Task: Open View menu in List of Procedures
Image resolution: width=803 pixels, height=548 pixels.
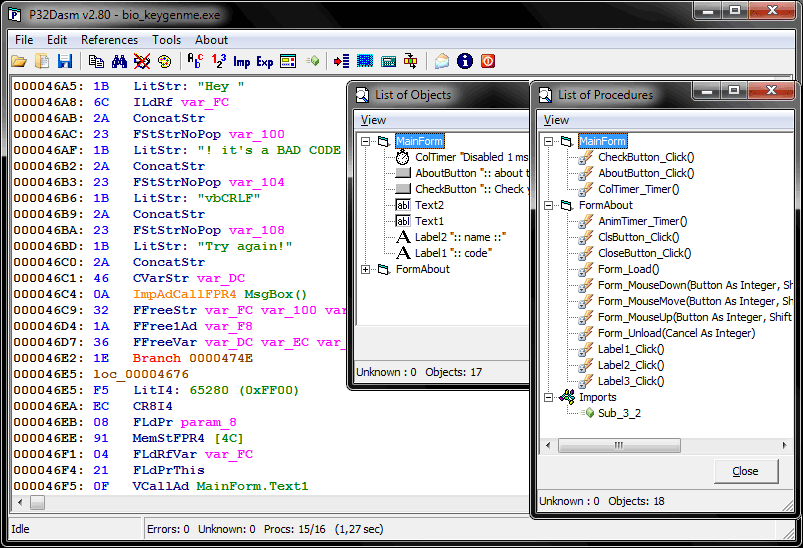Action: coord(556,120)
